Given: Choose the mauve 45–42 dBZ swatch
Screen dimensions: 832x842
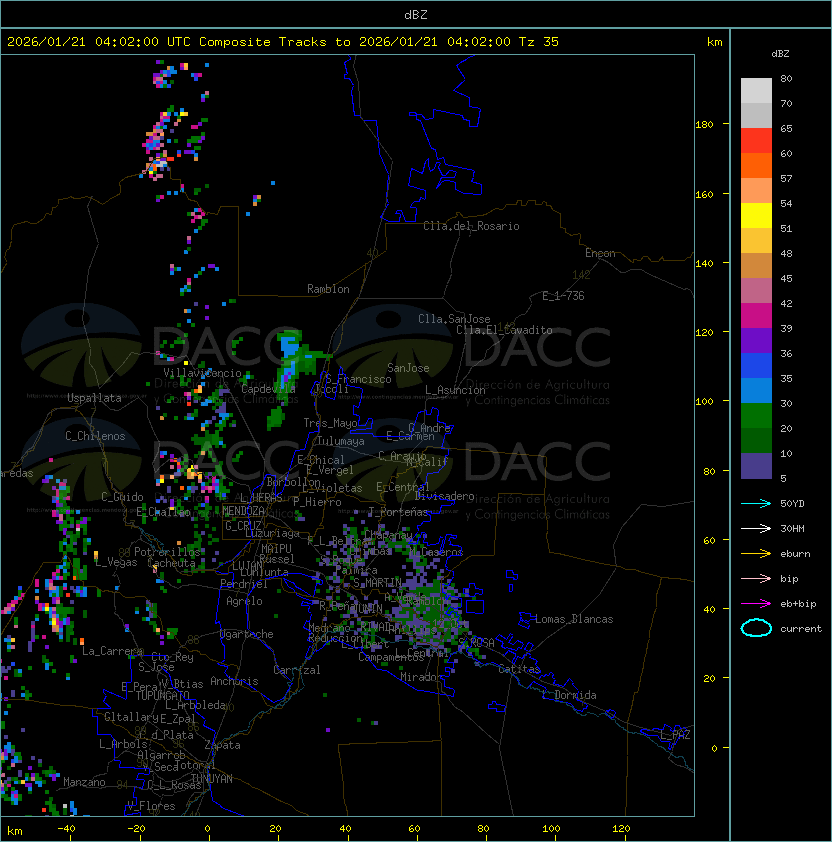Looking at the screenshot, I should [x=756, y=291].
